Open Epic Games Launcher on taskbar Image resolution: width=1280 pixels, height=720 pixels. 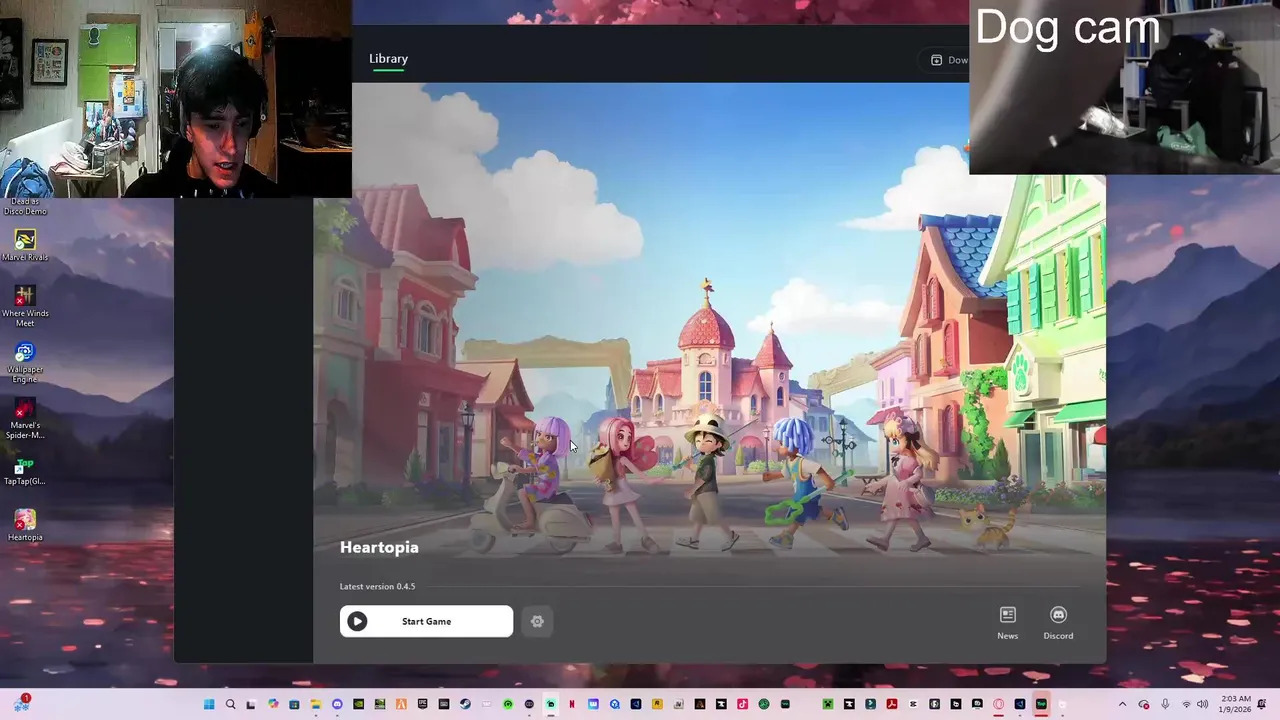click(422, 704)
